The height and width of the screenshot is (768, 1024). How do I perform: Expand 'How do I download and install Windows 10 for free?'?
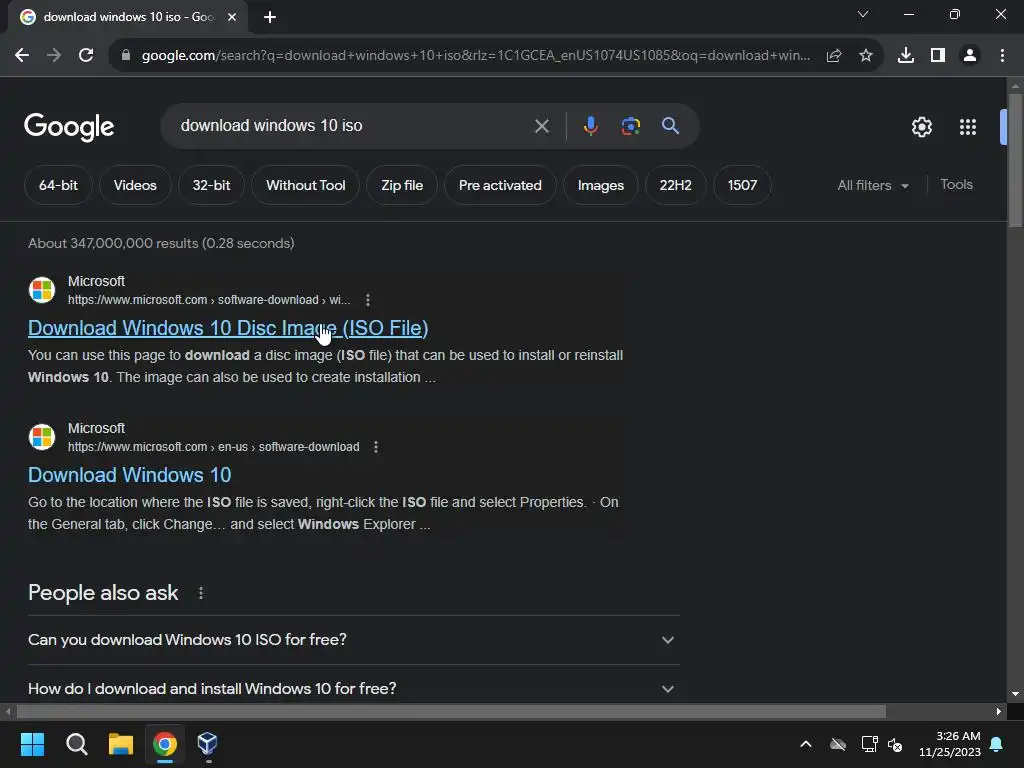(353, 689)
